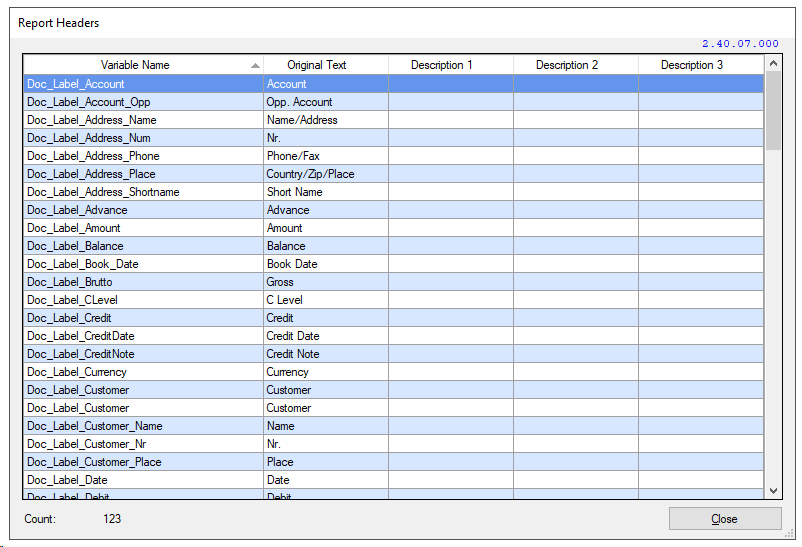
Task: Click the Report Headers window title
Action: click(x=58, y=23)
